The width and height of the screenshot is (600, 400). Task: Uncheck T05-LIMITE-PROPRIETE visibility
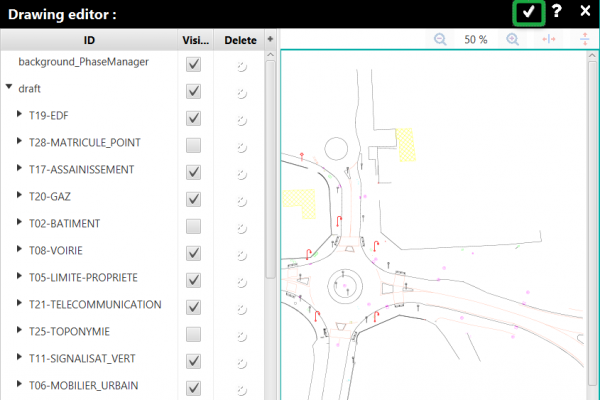(193, 280)
